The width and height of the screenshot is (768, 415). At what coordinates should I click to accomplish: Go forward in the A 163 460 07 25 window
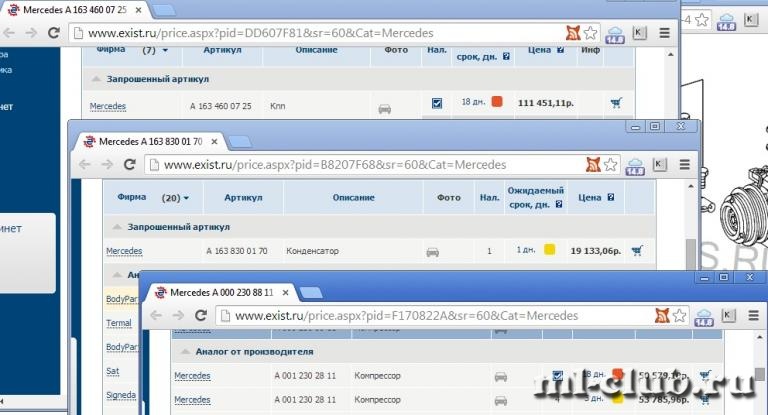click(31, 33)
